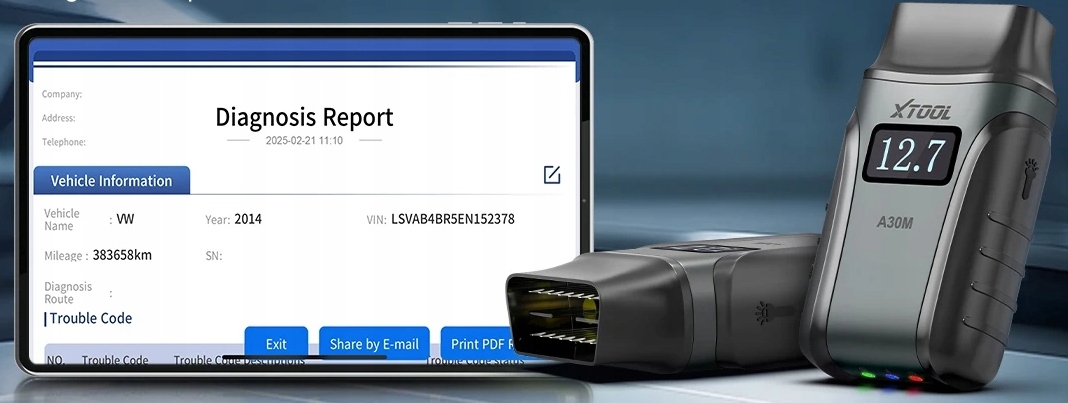Click the 12.7 voltage display on device

pos(911,155)
